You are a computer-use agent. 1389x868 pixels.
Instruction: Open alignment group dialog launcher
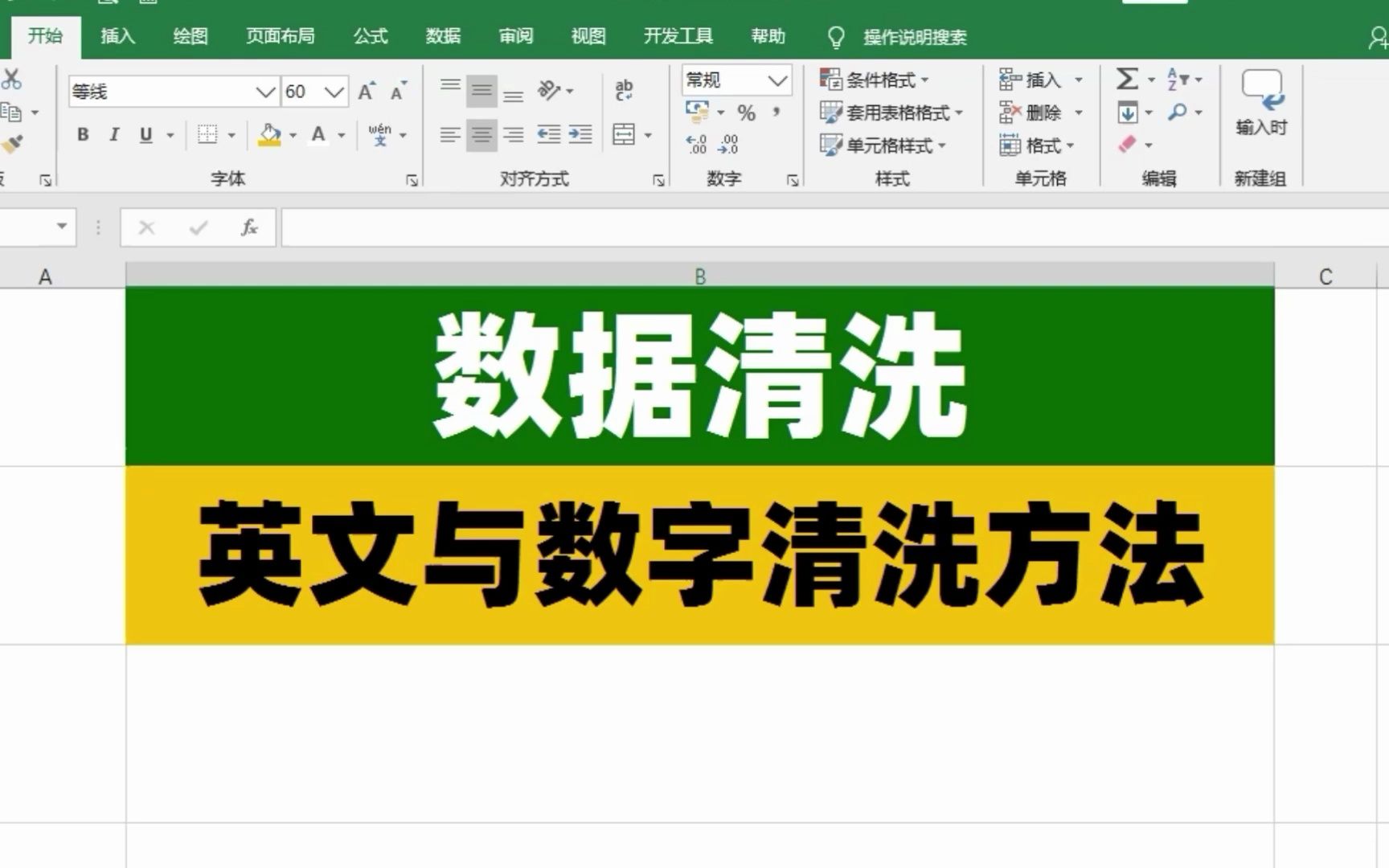pos(658,181)
